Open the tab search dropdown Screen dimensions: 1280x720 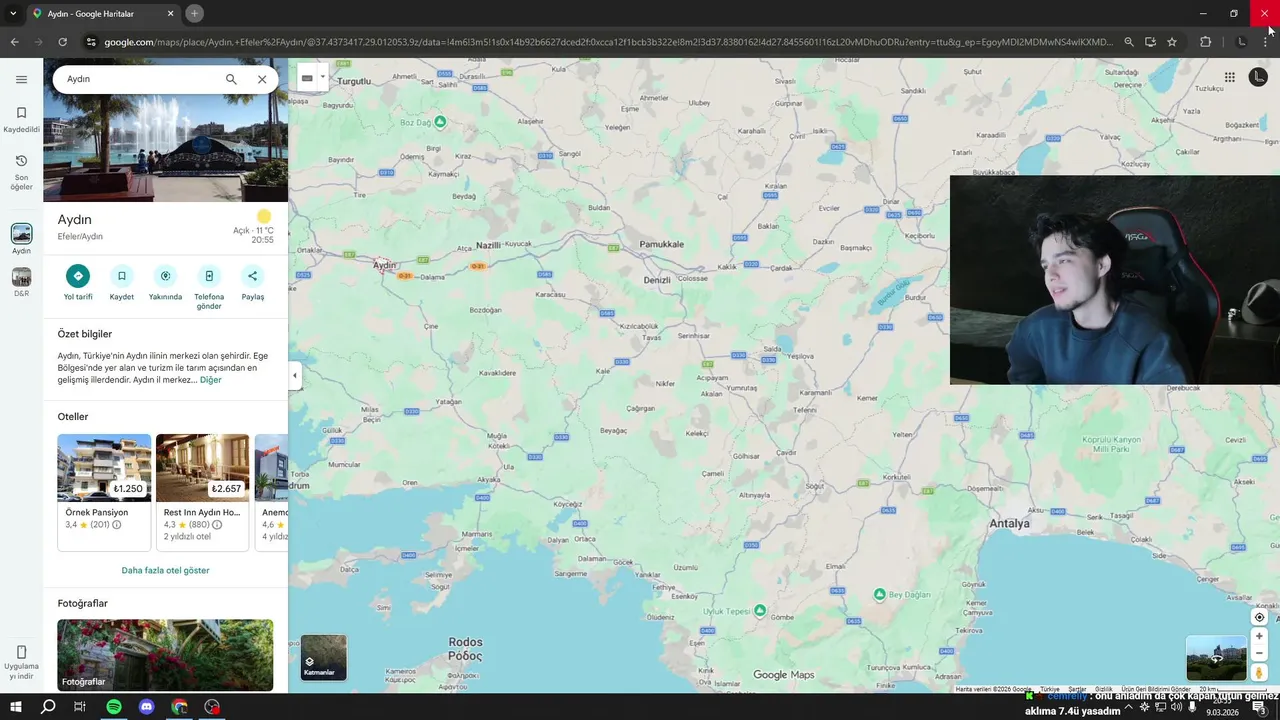tap(12, 13)
